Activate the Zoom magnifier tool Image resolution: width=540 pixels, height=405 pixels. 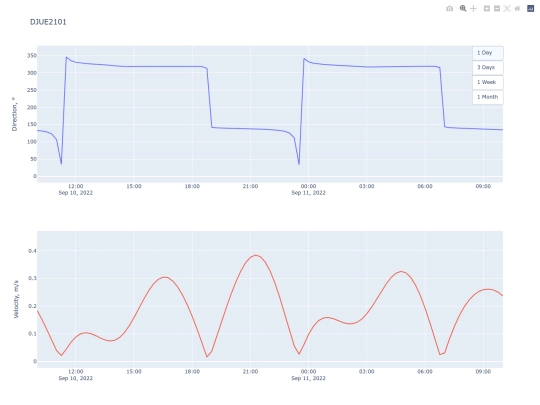[463, 9]
